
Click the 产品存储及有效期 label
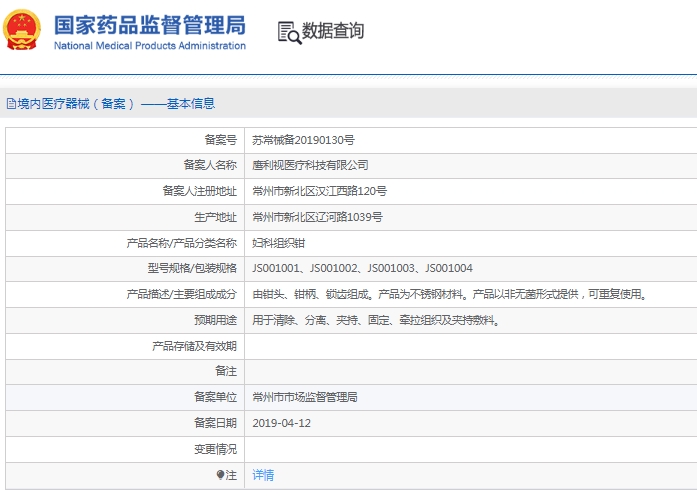pos(194,346)
